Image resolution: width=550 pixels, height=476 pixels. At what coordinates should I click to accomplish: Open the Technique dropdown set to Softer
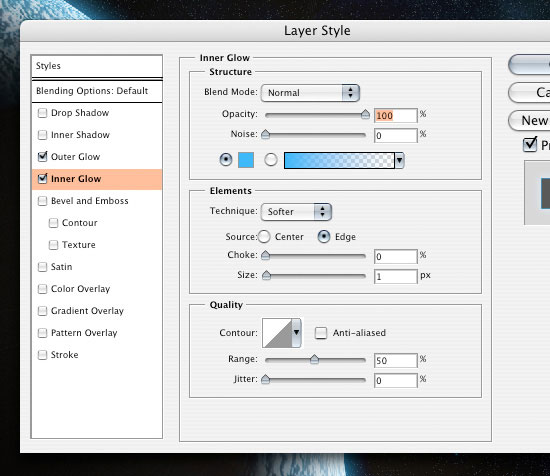tap(296, 212)
